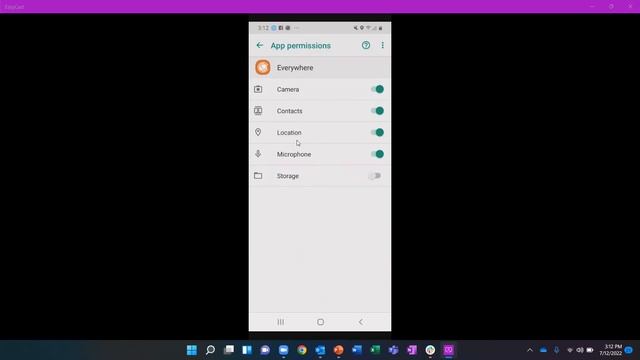Go back using the App permissions arrow

[260, 45]
